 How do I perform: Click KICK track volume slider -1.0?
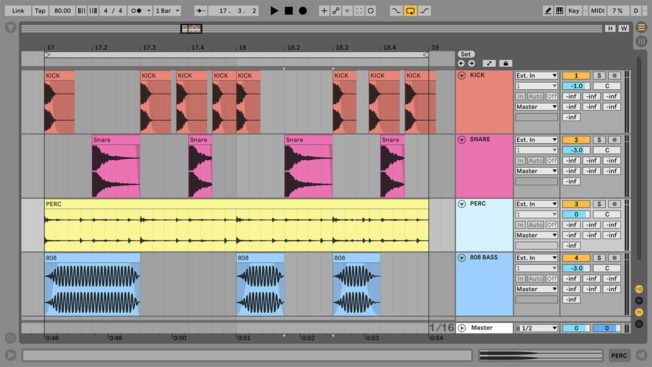(x=576, y=86)
